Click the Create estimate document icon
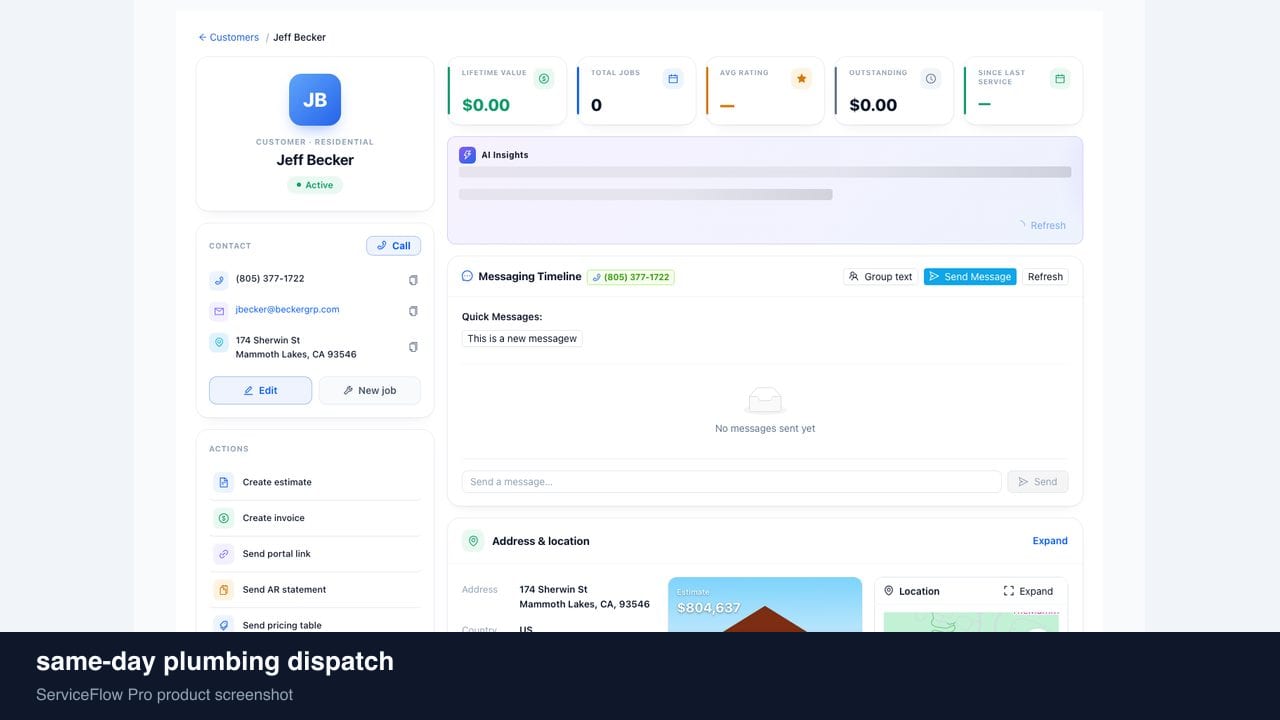Image resolution: width=1280 pixels, height=720 pixels. (x=223, y=482)
